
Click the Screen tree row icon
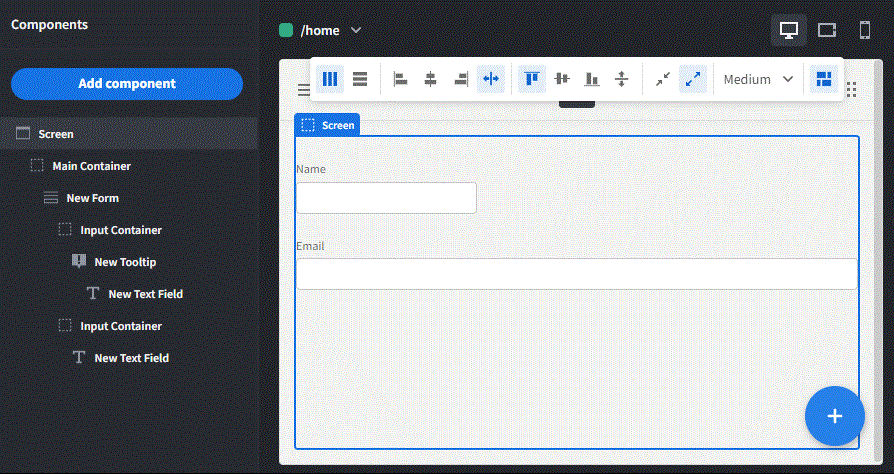[x=23, y=134]
